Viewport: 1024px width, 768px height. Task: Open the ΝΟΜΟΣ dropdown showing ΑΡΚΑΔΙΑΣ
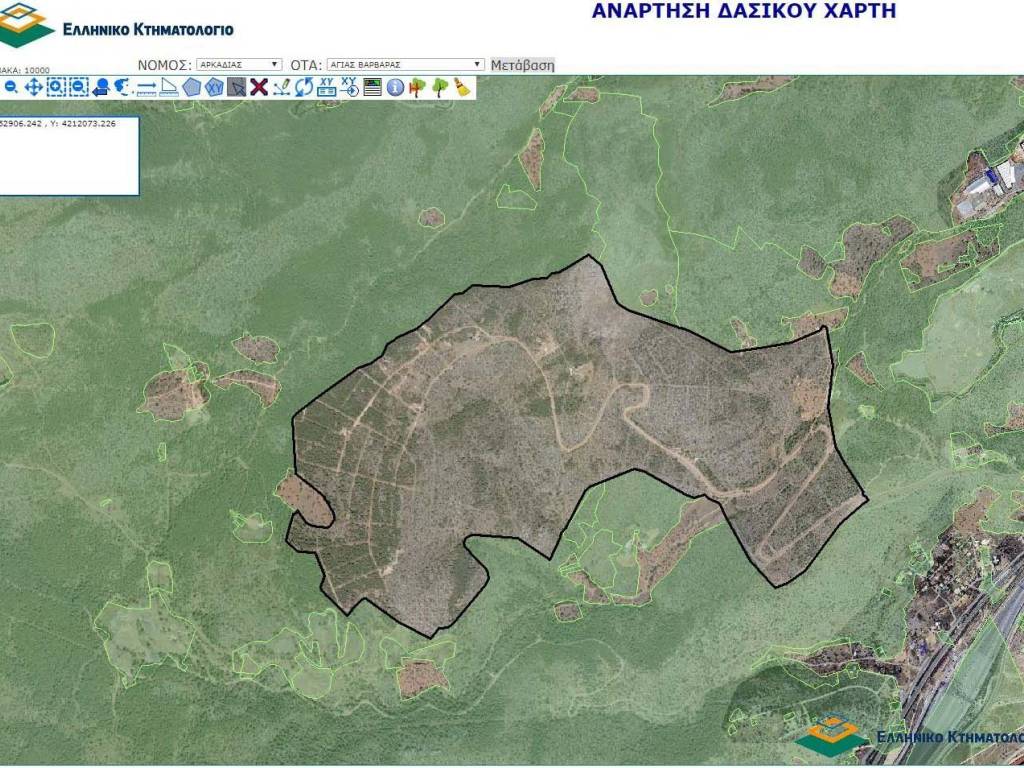coord(239,64)
